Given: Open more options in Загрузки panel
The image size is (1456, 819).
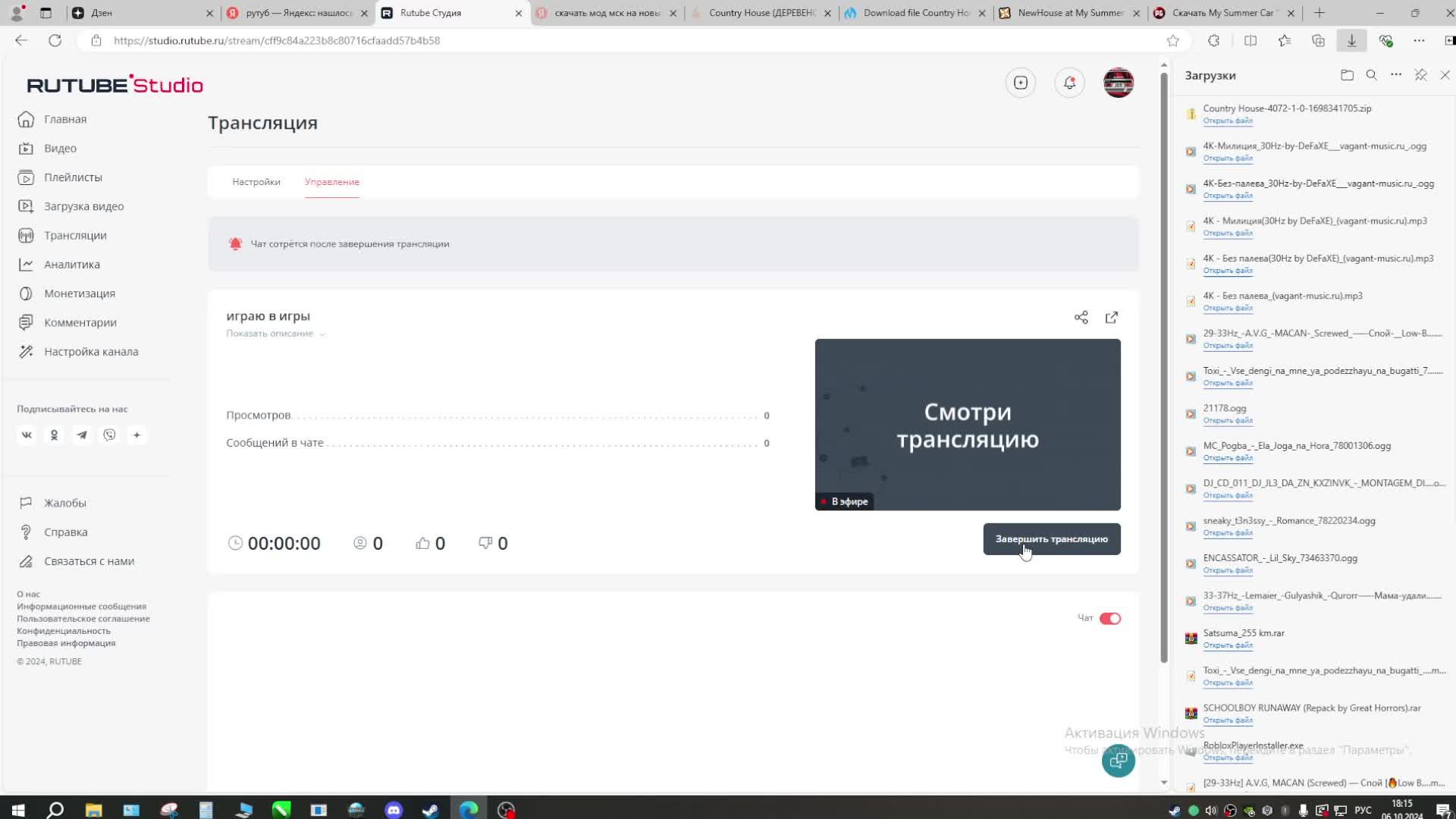Looking at the screenshot, I should pyautogui.click(x=1395, y=75).
